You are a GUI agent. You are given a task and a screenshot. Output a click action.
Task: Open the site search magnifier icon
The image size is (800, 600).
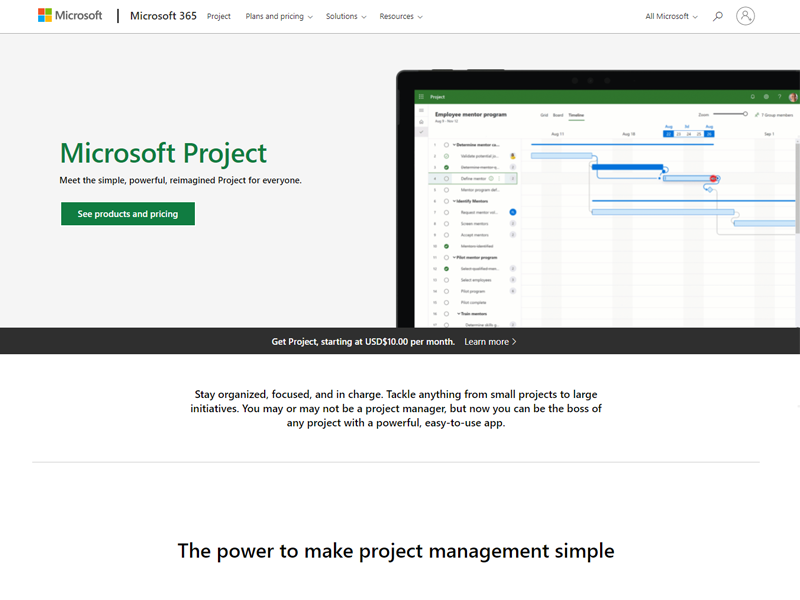point(717,16)
